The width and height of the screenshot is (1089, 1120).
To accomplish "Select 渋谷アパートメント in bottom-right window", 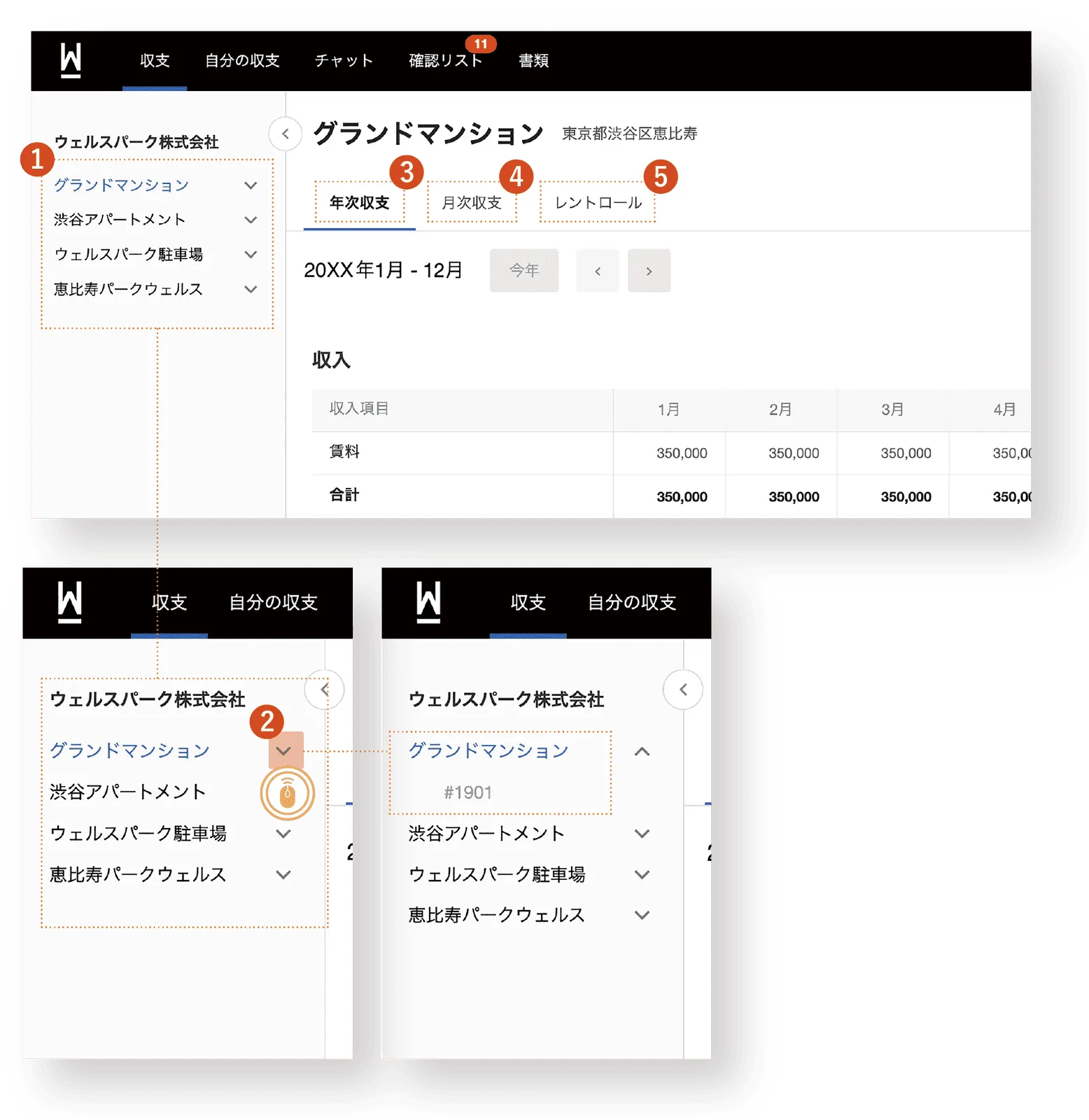I will click(x=486, y=833).
